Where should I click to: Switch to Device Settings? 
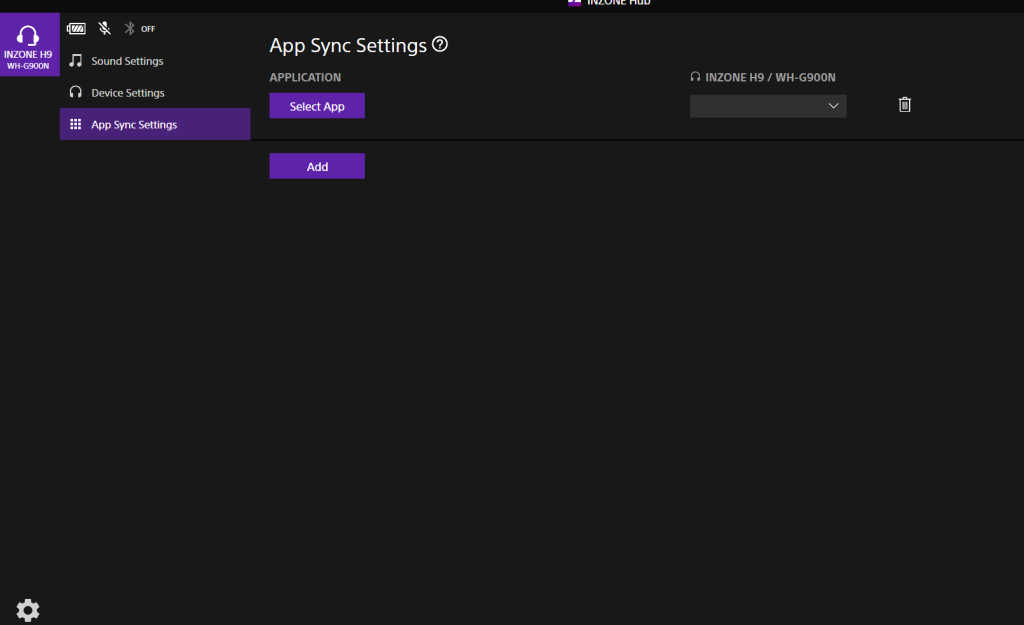(128, 93)
